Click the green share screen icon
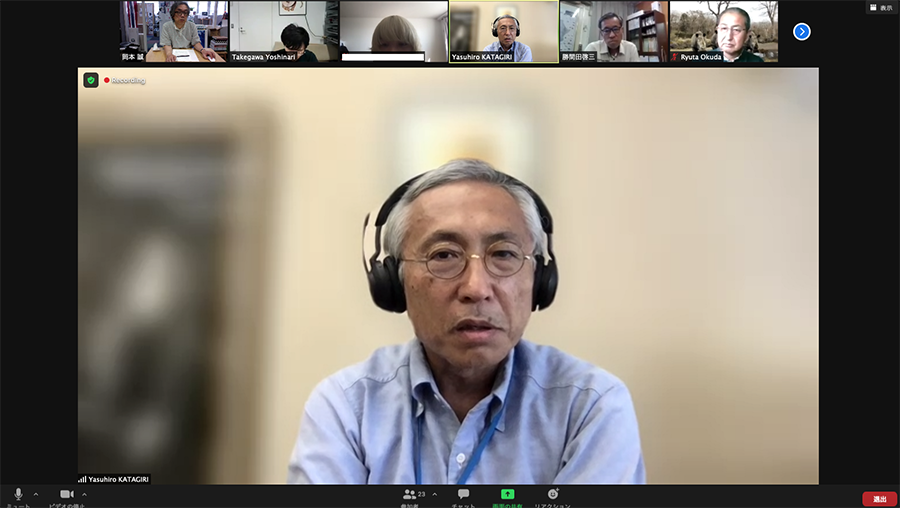Image resolution: width=900 pixels, height=508 pixels. pos(507,494)
